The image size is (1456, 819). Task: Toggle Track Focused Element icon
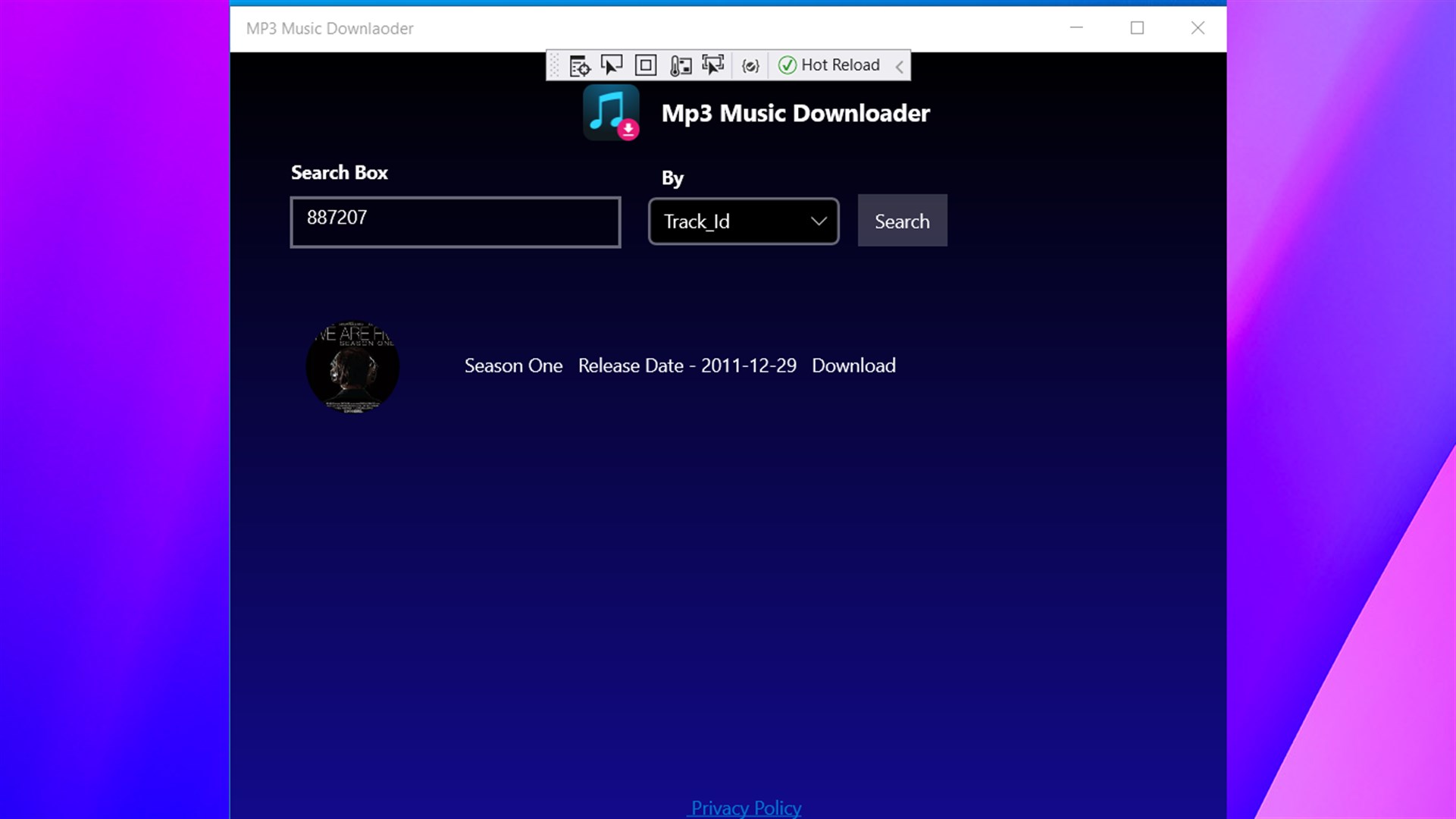[712, 66]
